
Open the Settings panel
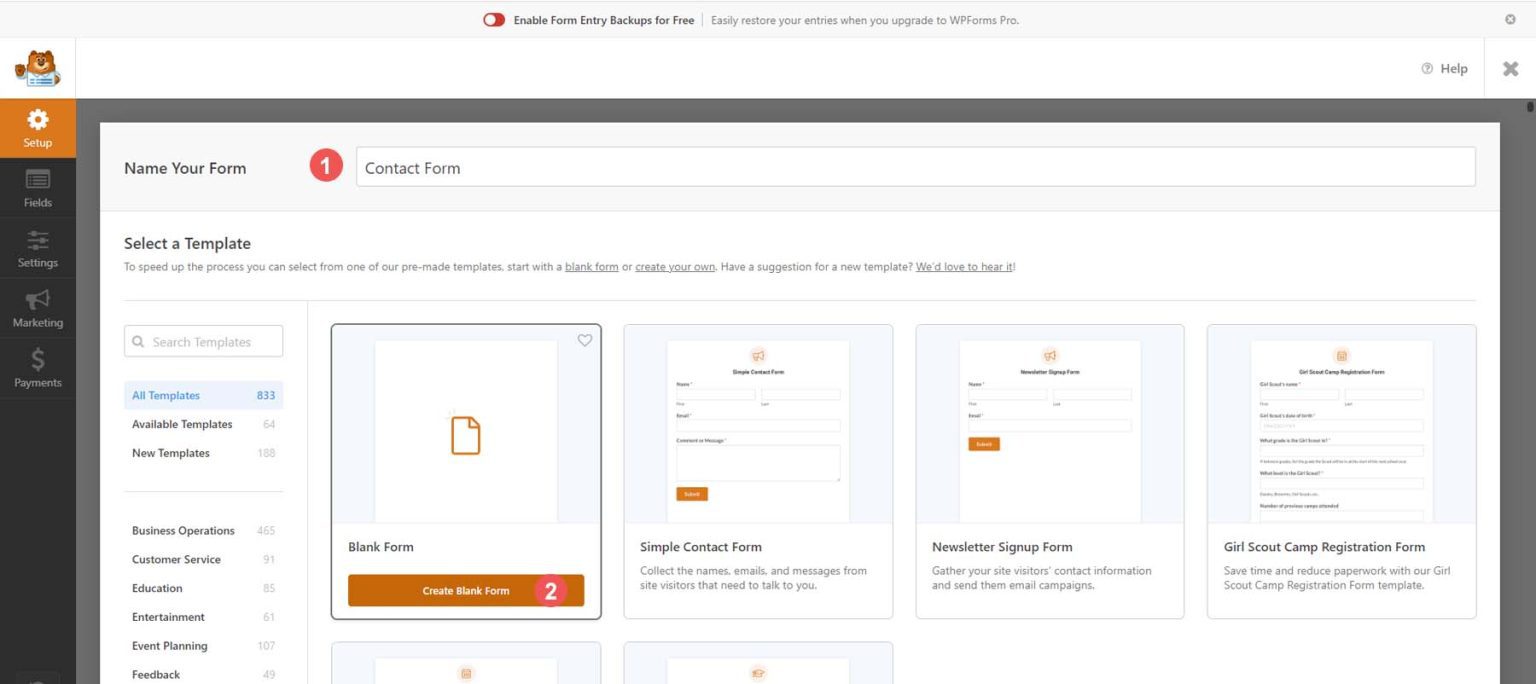click(x=37, y=248)
